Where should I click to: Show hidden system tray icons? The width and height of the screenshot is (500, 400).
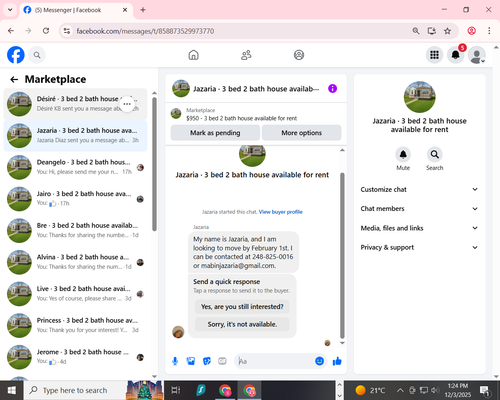400,390
